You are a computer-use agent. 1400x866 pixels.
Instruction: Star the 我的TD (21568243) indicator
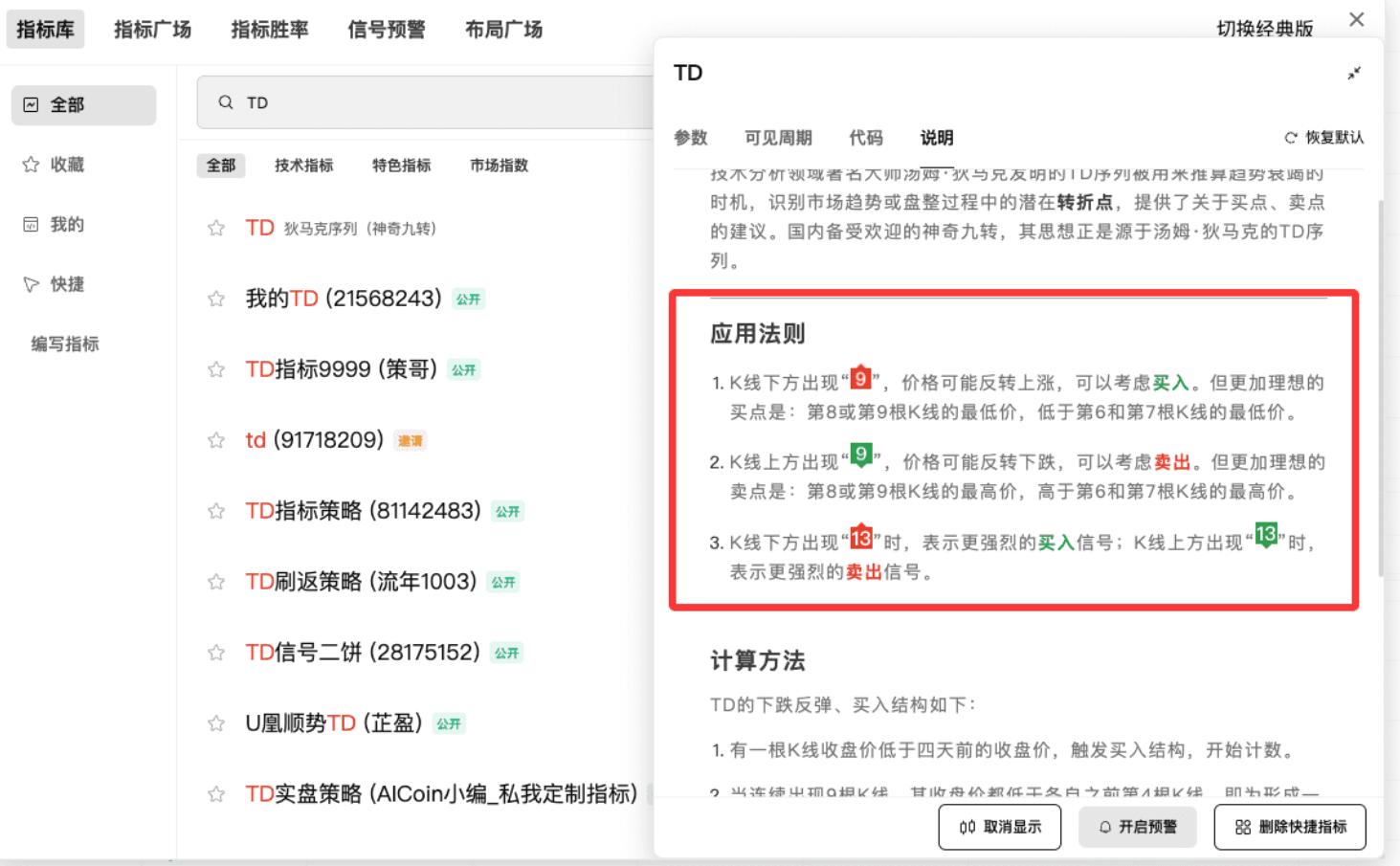click(x=215, y=299)
